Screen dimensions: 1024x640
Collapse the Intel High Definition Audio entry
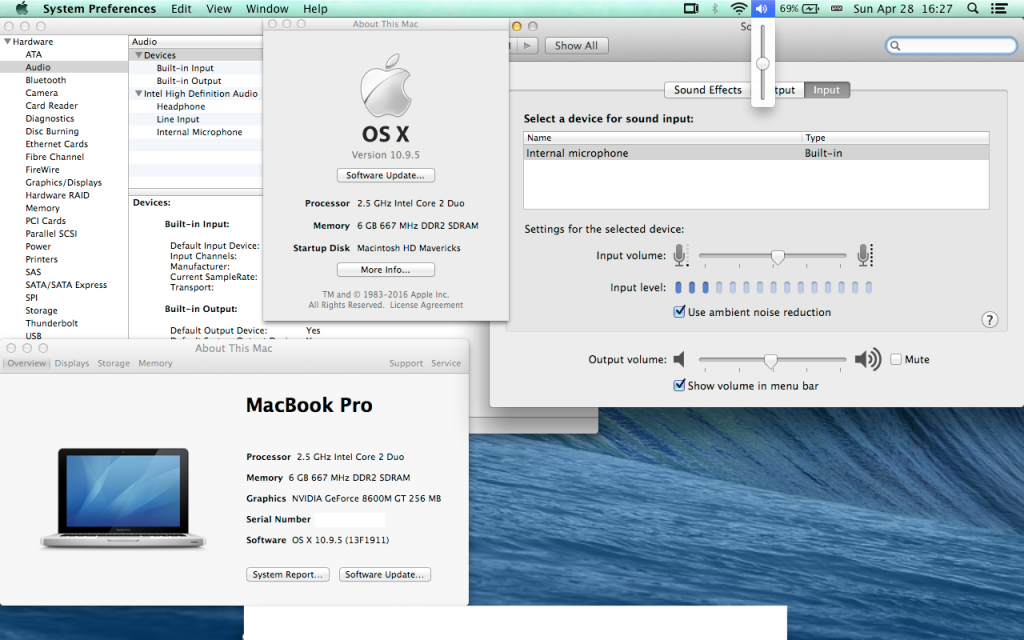tap(139, 93)
